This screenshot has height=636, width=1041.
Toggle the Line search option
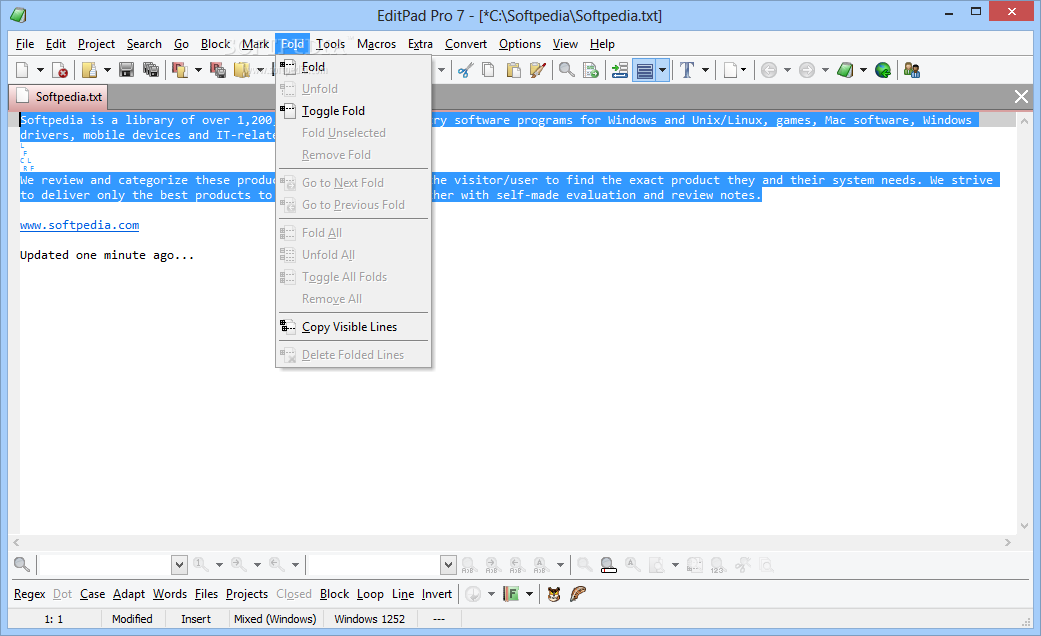click(403, 594)
